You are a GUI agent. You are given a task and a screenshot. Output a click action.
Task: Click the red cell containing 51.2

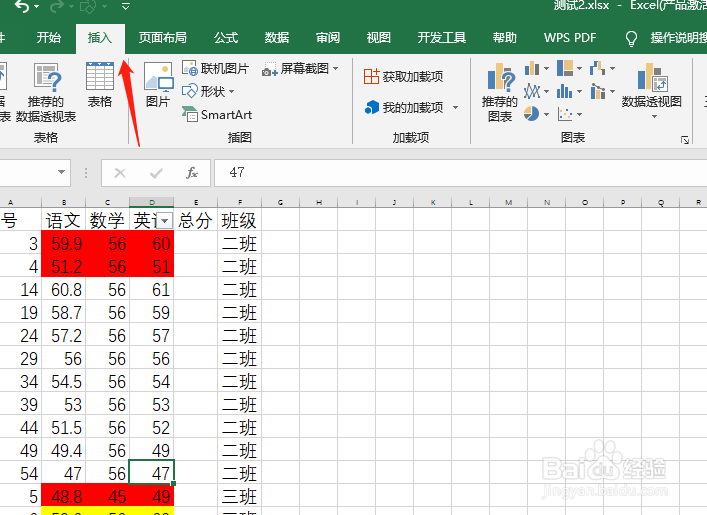click(63, 266)
